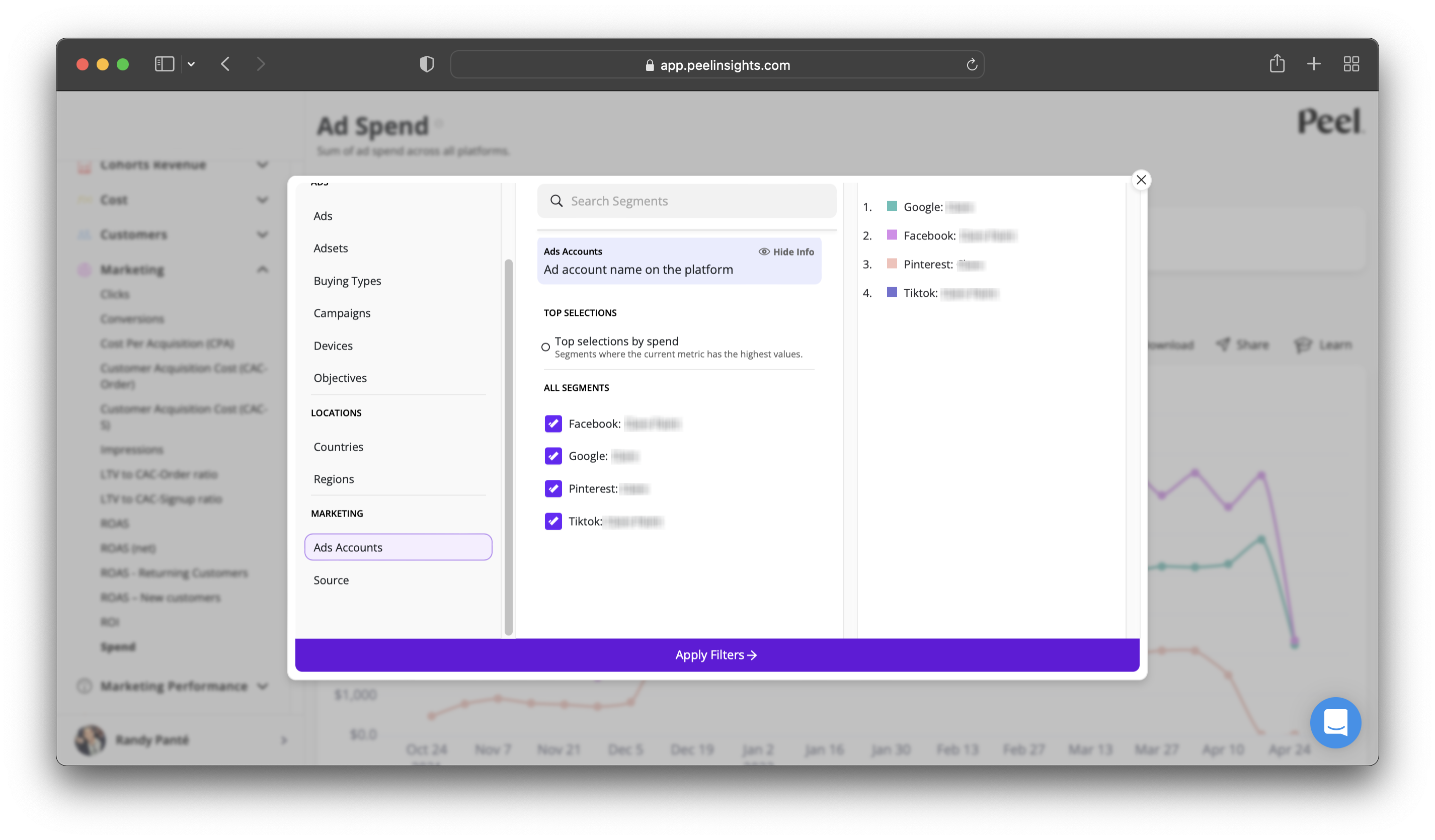Image resolution: width=1435 pixels, height=840 pixels.
Task: Expand Marketing Performance section
Action: click(x=263, y=686)
